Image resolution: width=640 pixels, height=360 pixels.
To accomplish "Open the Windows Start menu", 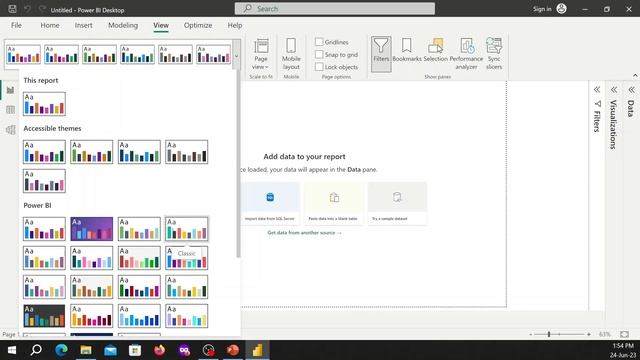I will pyautogui.click(x=12, y=350).
